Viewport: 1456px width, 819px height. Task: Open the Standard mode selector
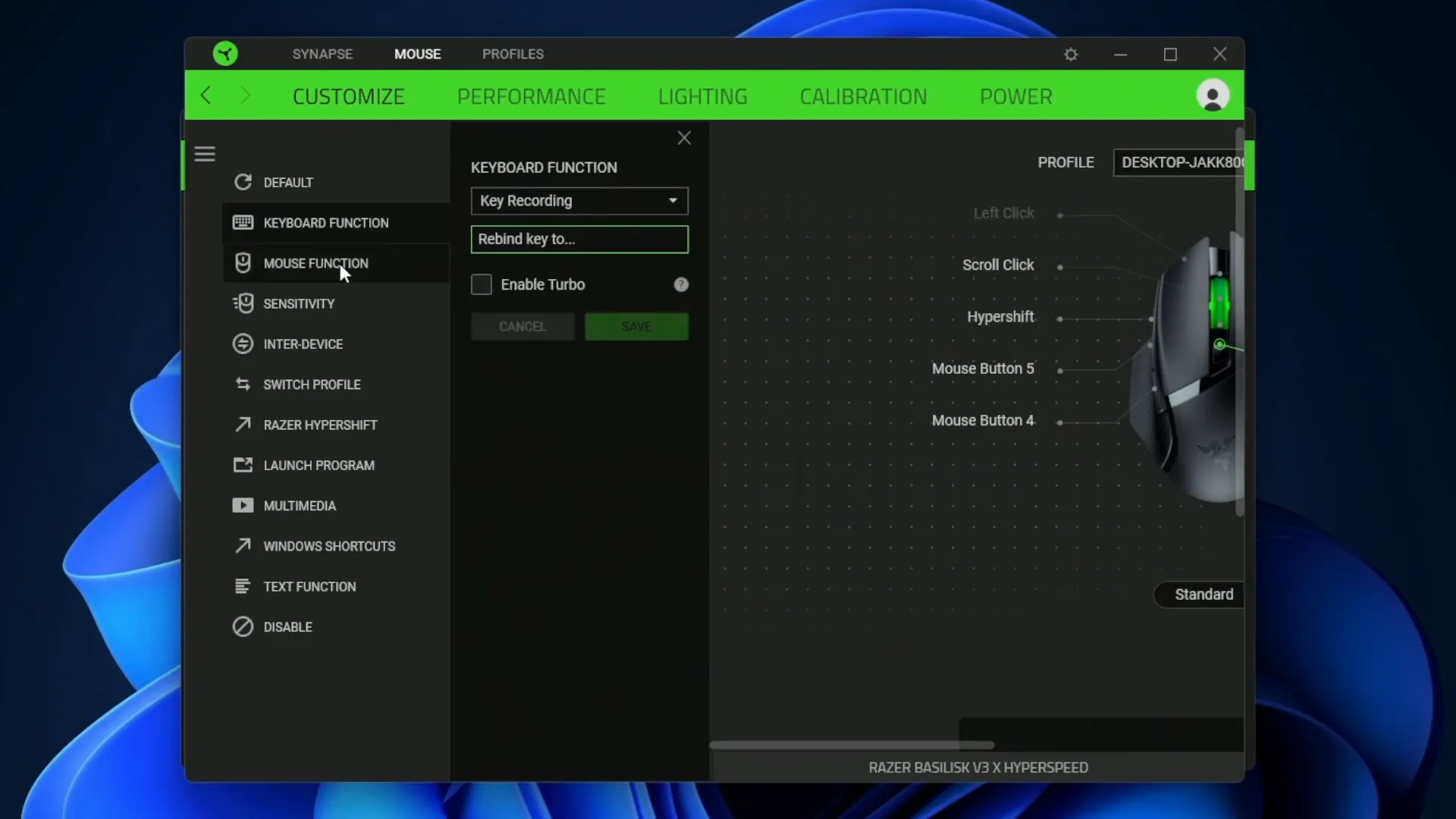point(1200,595)
